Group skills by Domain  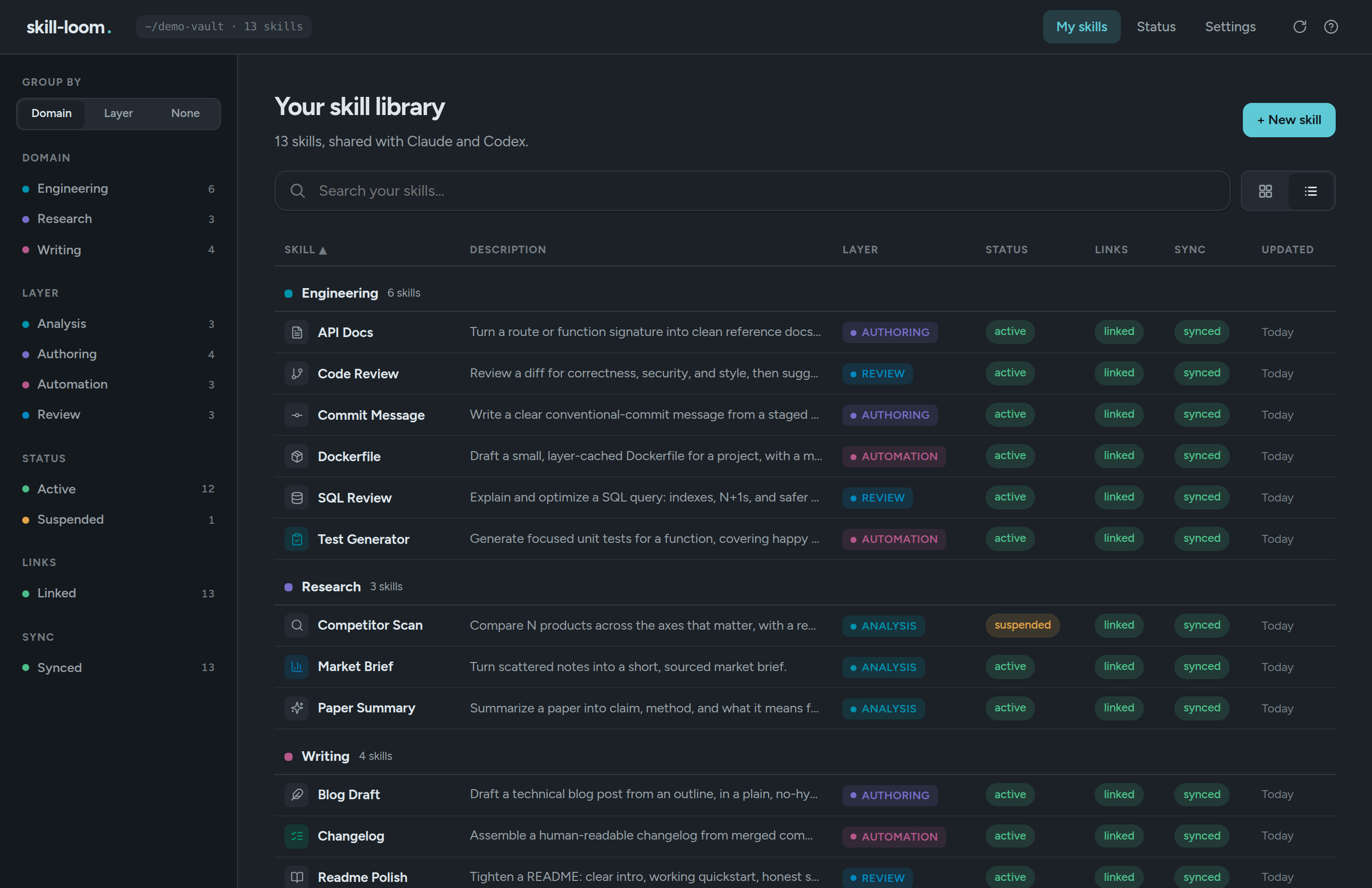coord(51,113)
